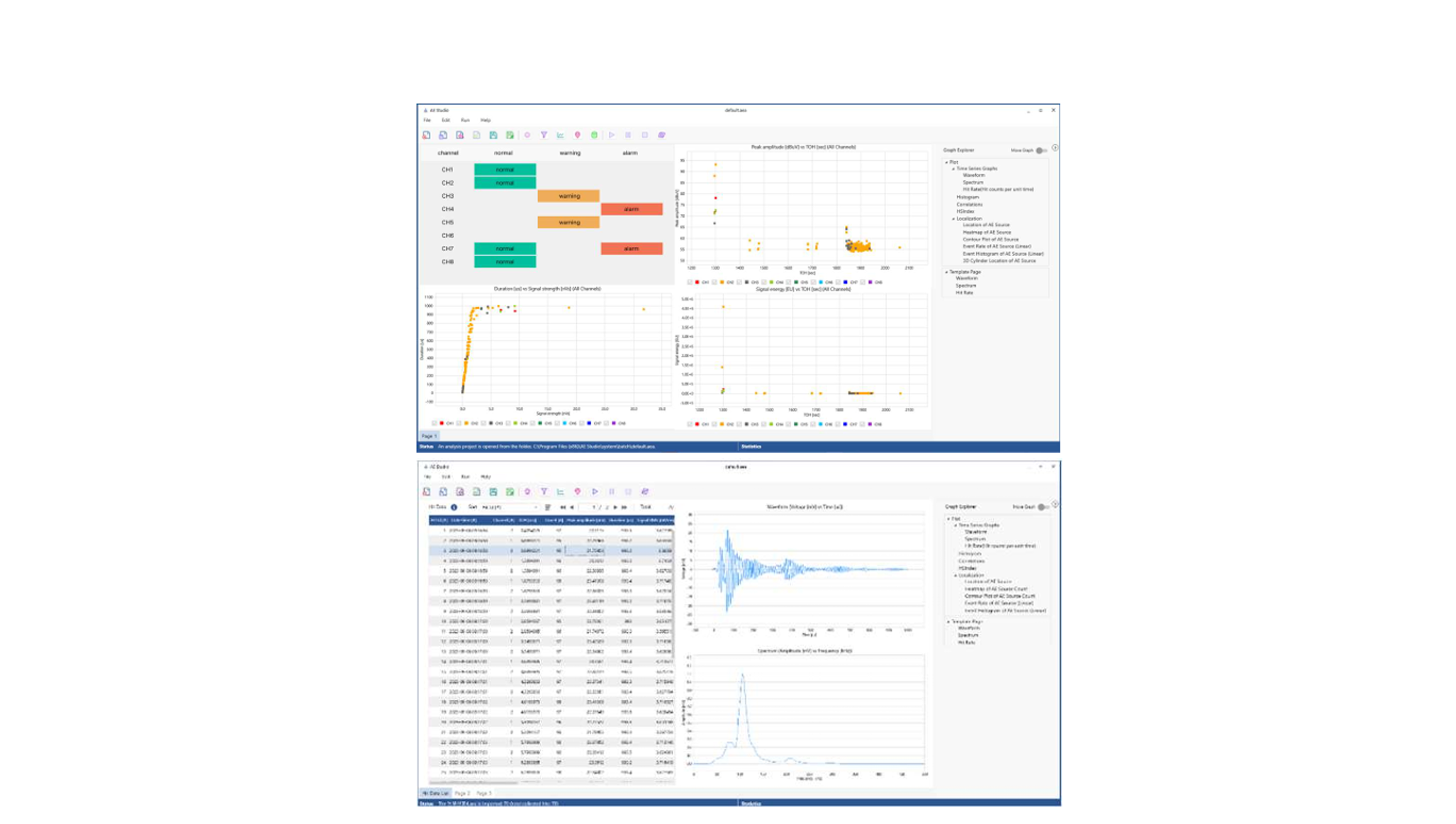The width and height of the screenshot is (1456, 824).
Task: Toggle Move Graph switch in upper Graph Explorer
Action: [1041, 150]
